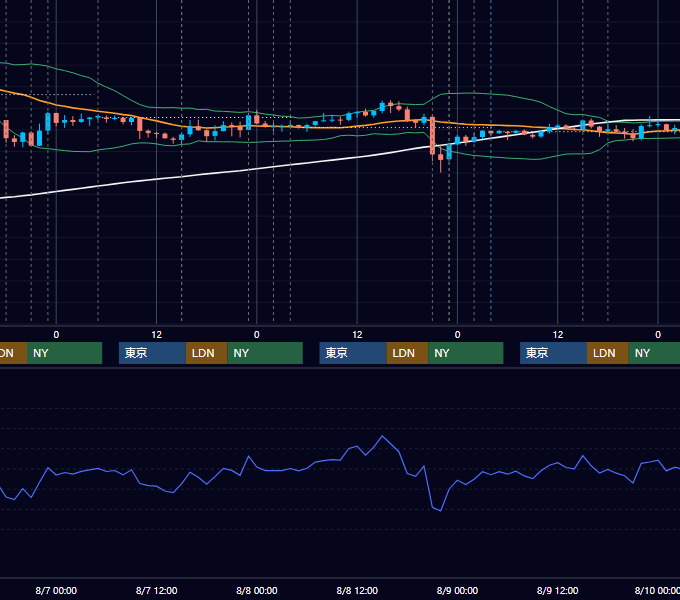
Task: Click the 8/8 00:00 date label
Action: [257, 590]
